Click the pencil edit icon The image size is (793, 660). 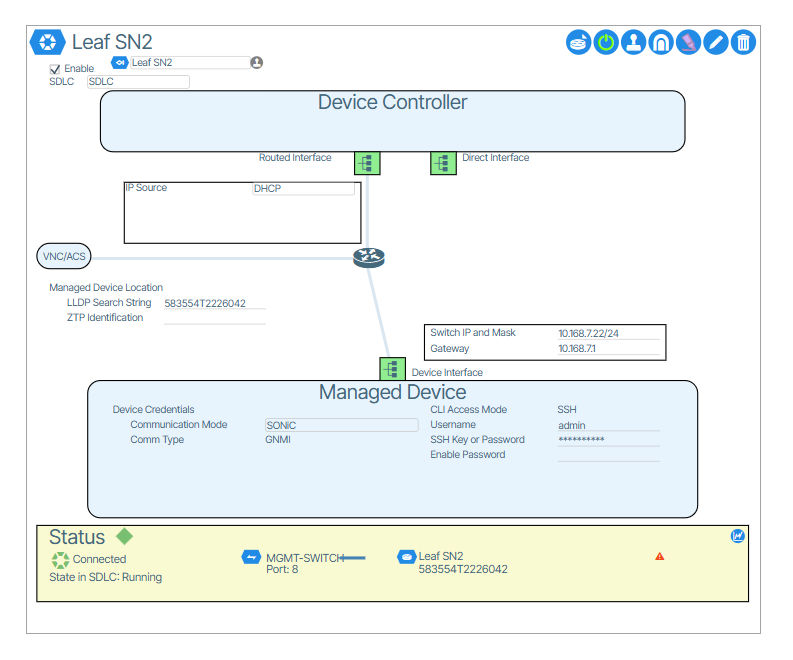[x=715, y=42]
